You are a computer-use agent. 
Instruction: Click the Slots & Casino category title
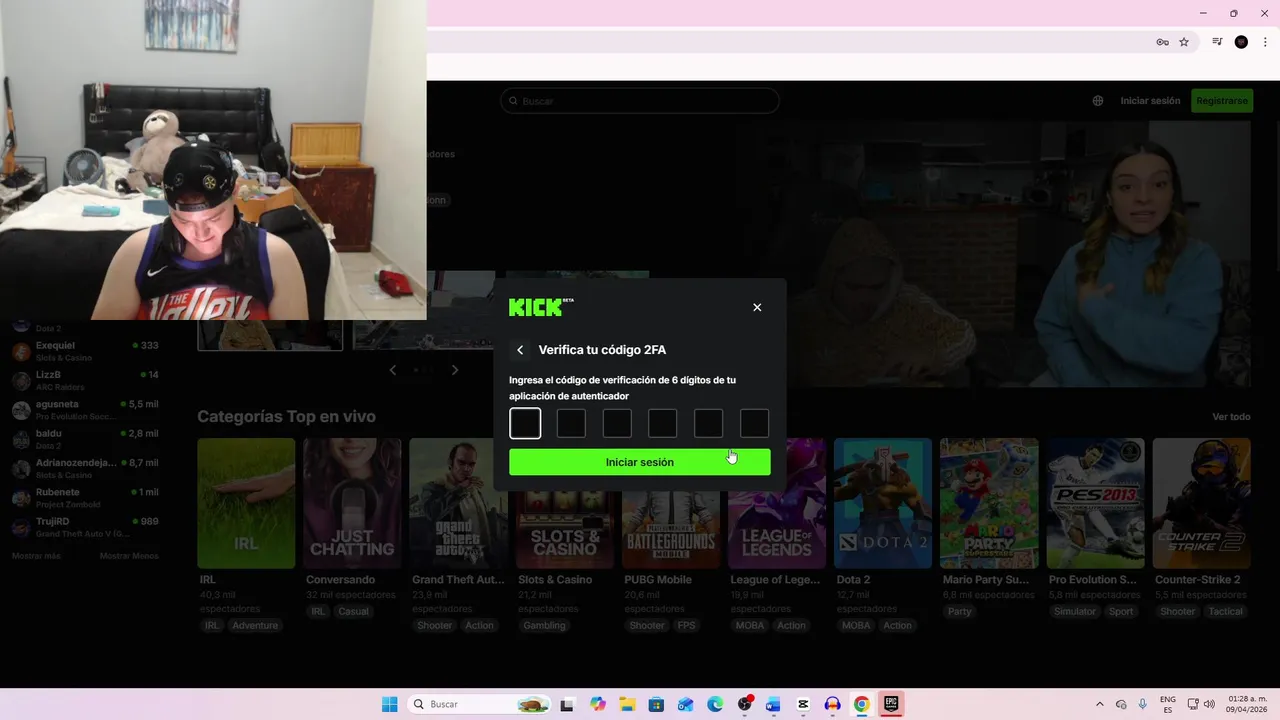point(555,580)
